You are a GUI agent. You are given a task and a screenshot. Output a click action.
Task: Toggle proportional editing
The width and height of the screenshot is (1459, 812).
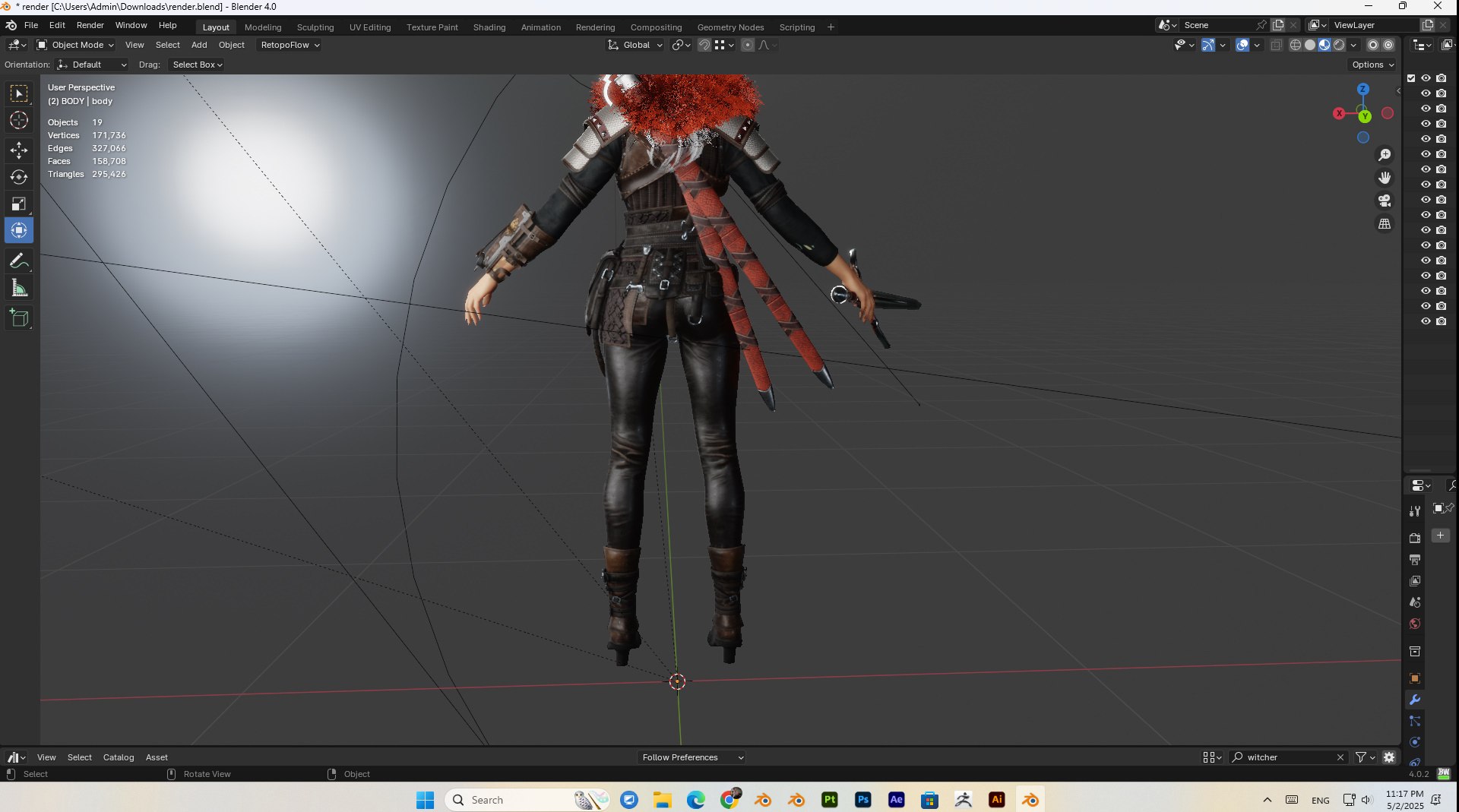748,45
